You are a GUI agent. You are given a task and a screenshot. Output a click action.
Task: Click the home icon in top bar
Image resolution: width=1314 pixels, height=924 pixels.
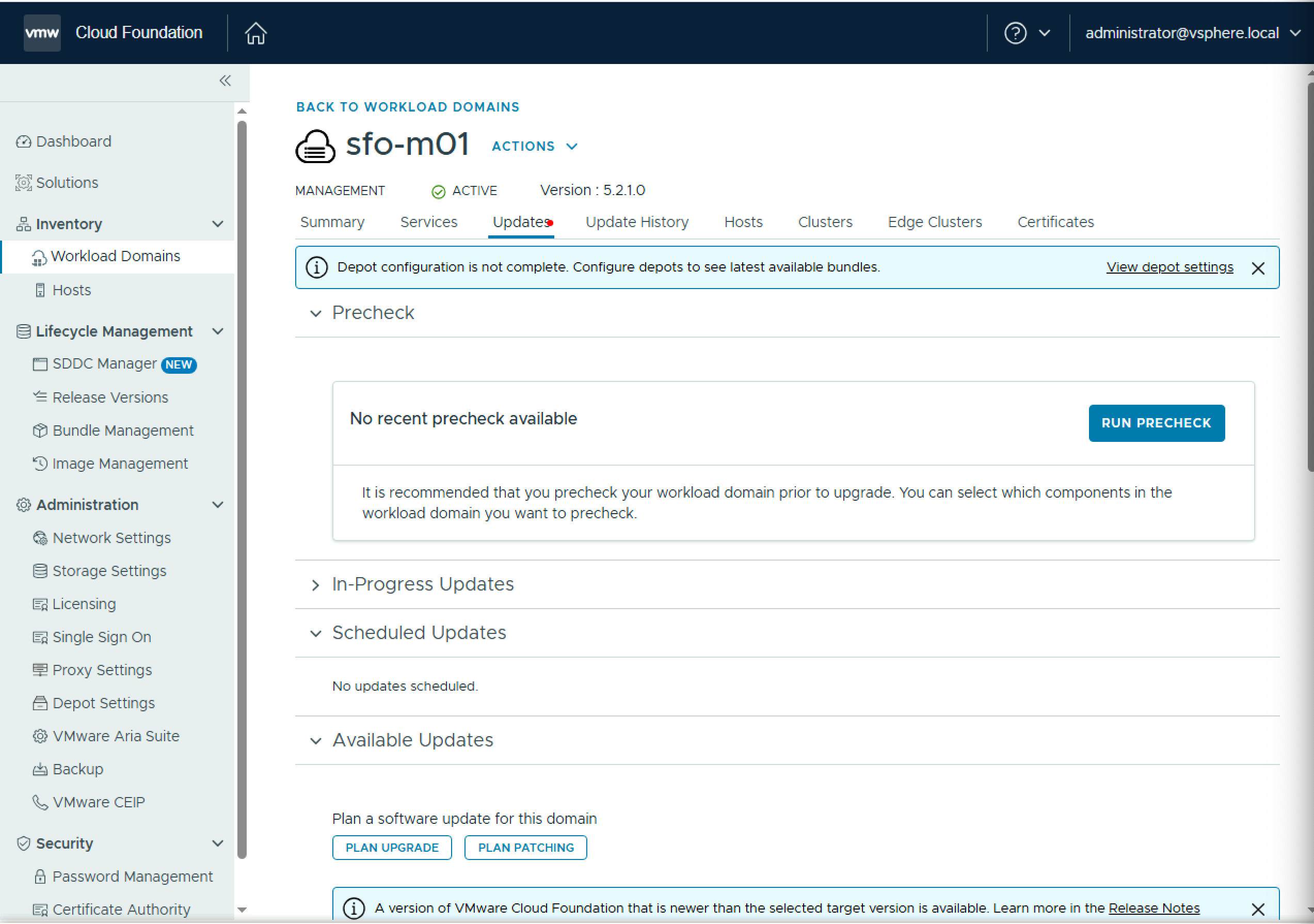(x=256, y=33)
